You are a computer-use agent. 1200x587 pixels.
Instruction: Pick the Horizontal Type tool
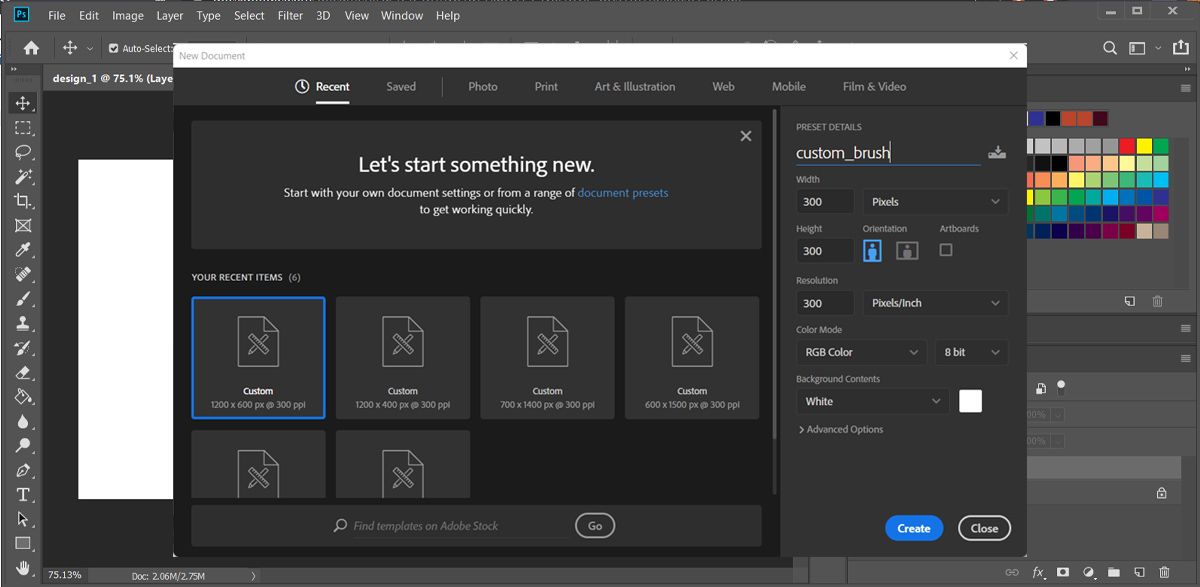23,495
